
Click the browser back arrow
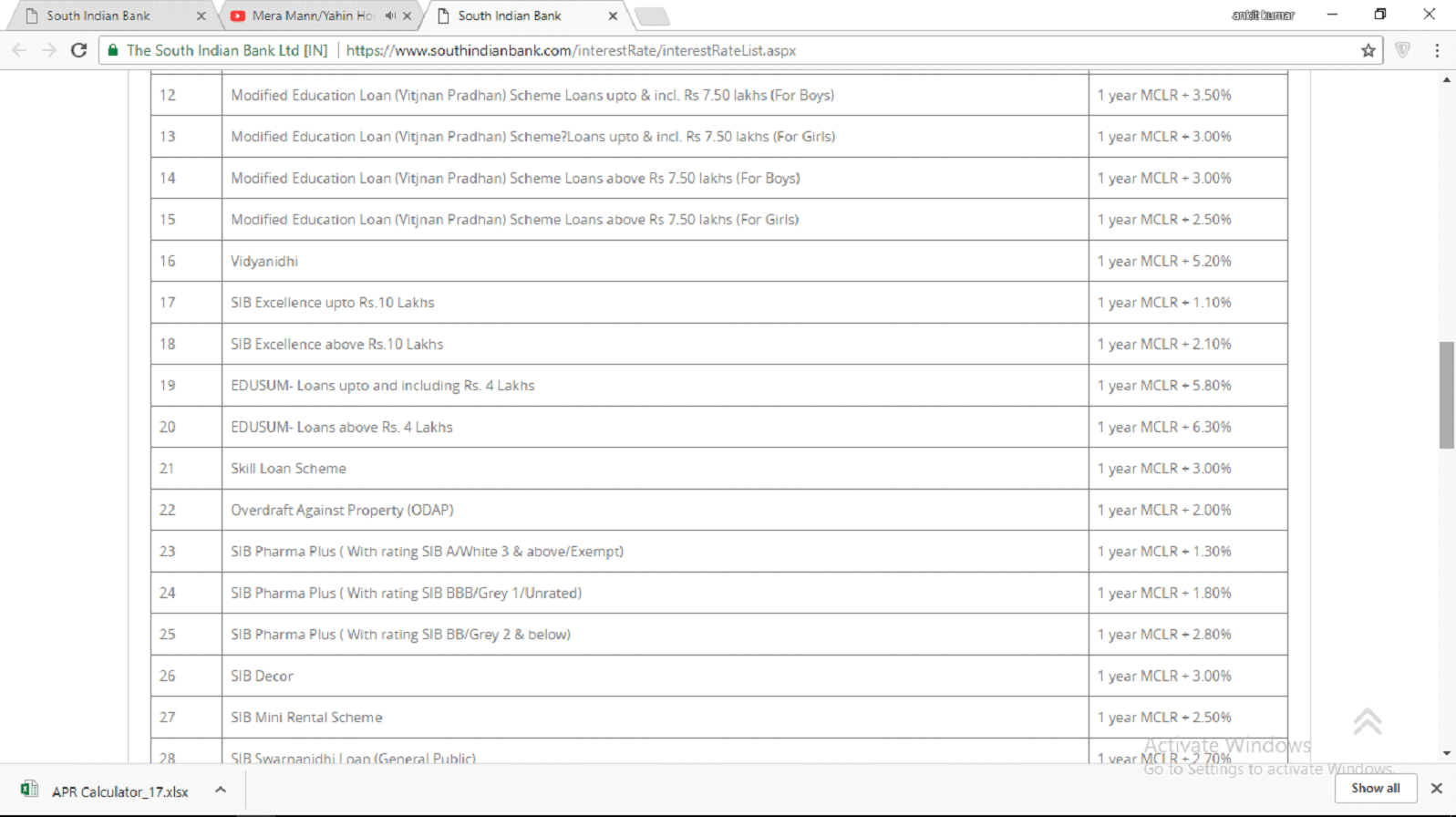tap(19, 50)
